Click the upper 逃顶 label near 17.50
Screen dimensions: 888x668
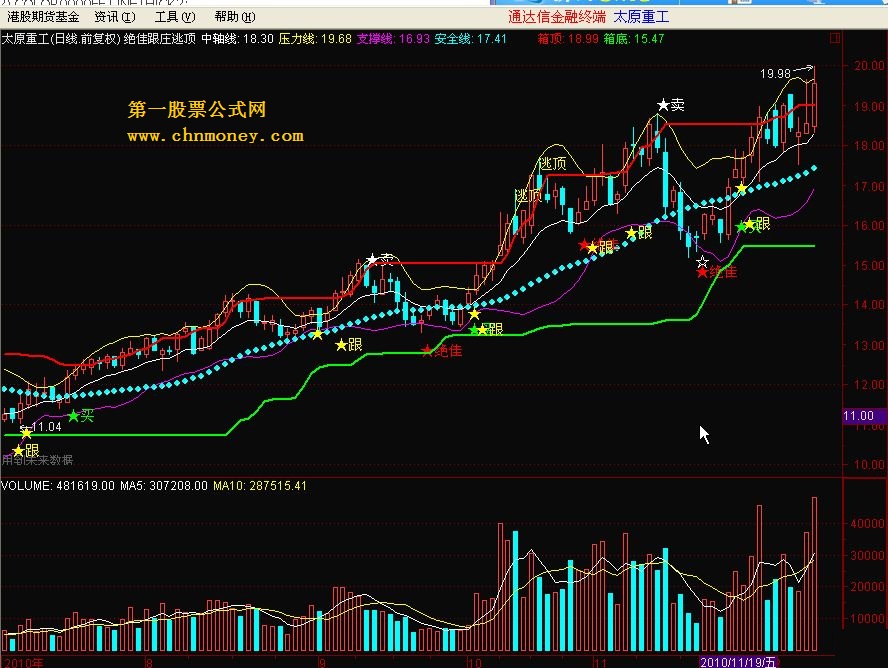552,164
